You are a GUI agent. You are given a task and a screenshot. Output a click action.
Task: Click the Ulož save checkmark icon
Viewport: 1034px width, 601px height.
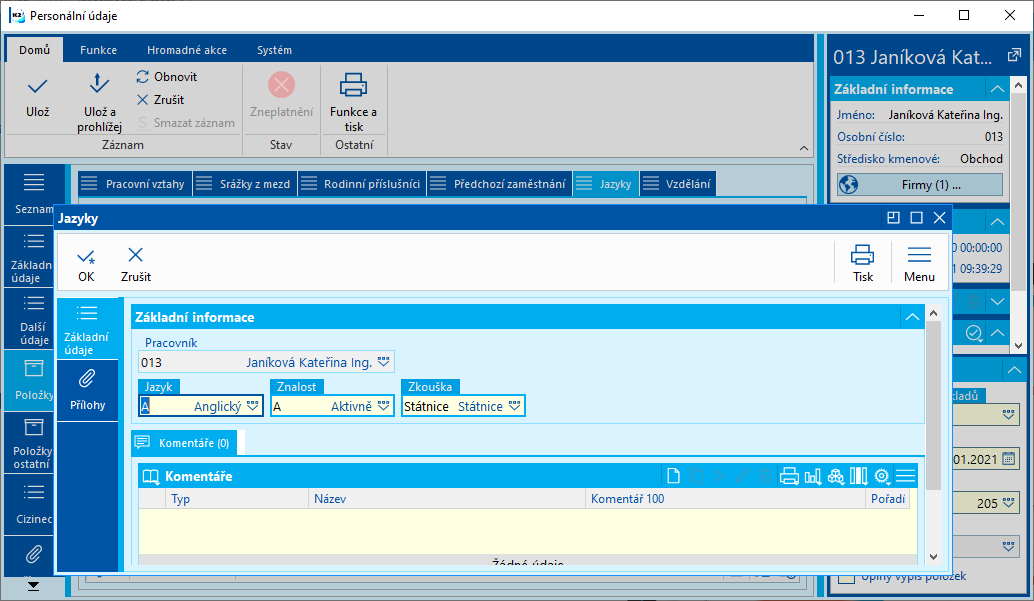(38, 86)
